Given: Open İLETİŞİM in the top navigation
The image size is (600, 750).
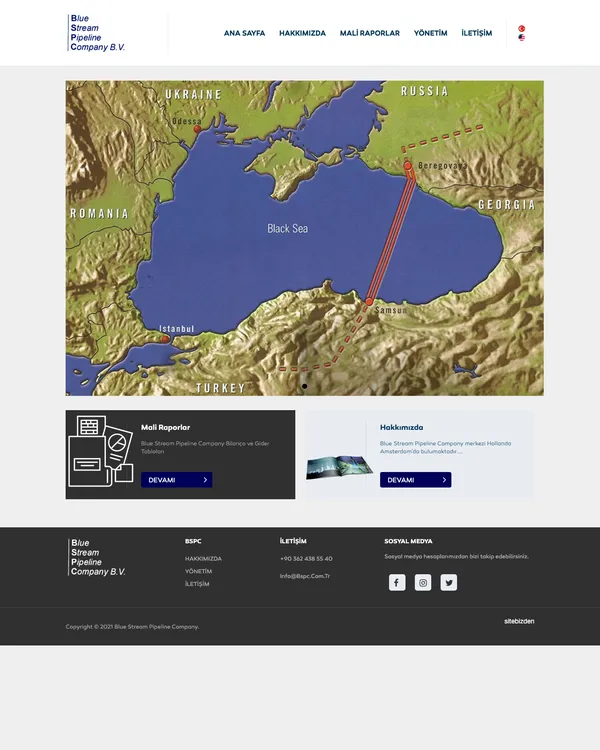Looking at the screenshot, I should point(477,33).
